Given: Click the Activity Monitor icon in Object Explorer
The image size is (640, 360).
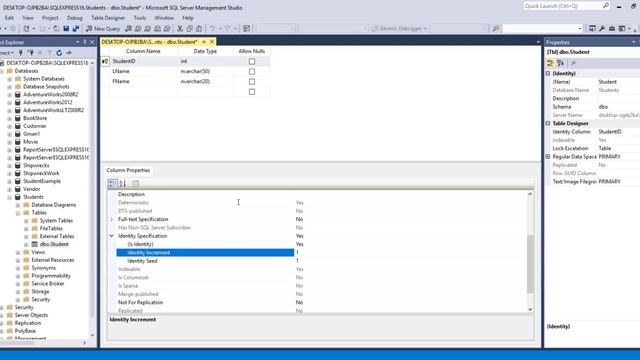Looking at the screenshot, I should tap(69, 53).
